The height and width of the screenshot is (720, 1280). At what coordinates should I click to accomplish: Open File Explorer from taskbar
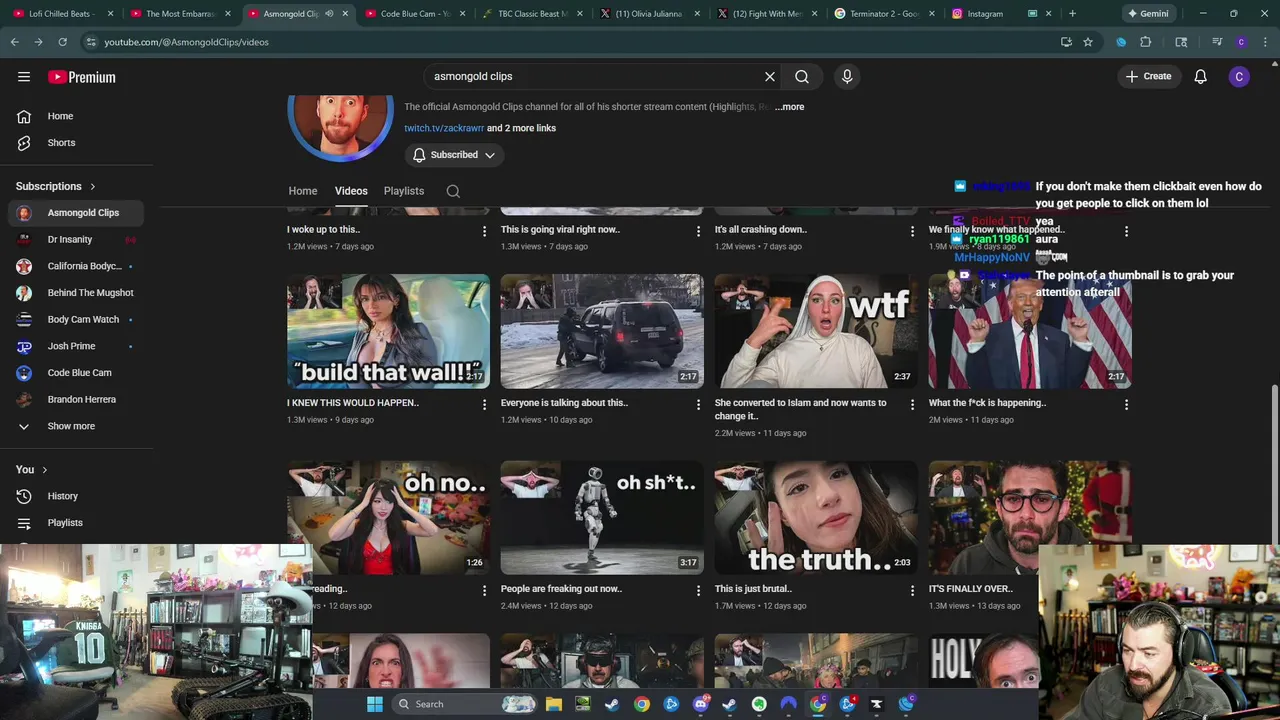click(553, 704)
